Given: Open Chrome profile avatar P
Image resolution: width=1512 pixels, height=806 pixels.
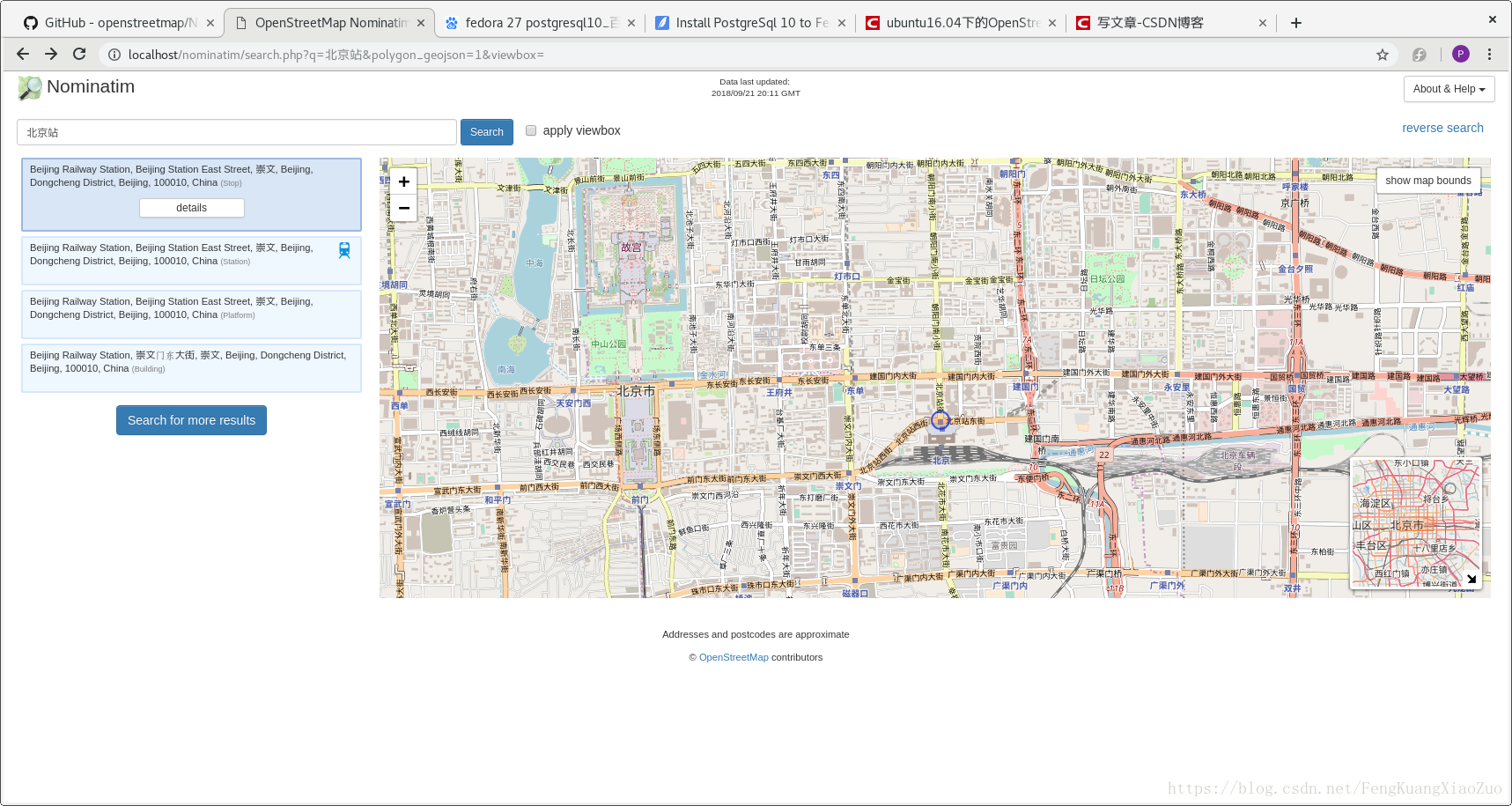Looking at the screenshot, I should [x=1461, y=54].
